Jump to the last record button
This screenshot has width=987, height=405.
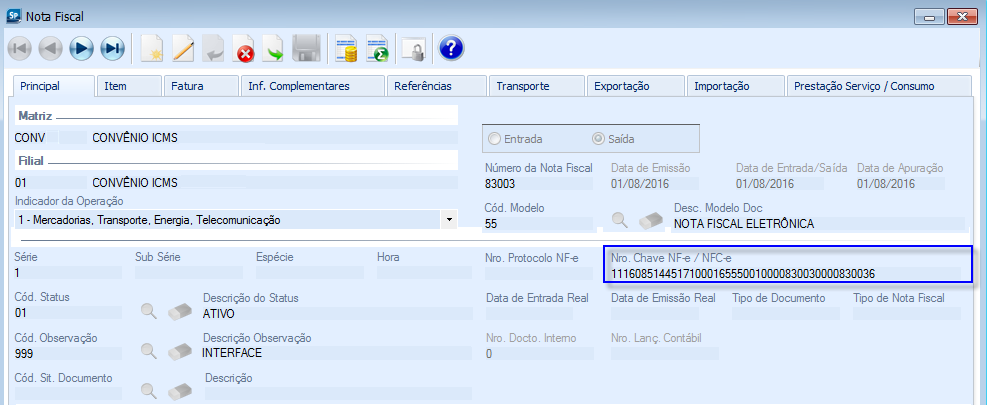pyautogui.click(x=112, y=48)
